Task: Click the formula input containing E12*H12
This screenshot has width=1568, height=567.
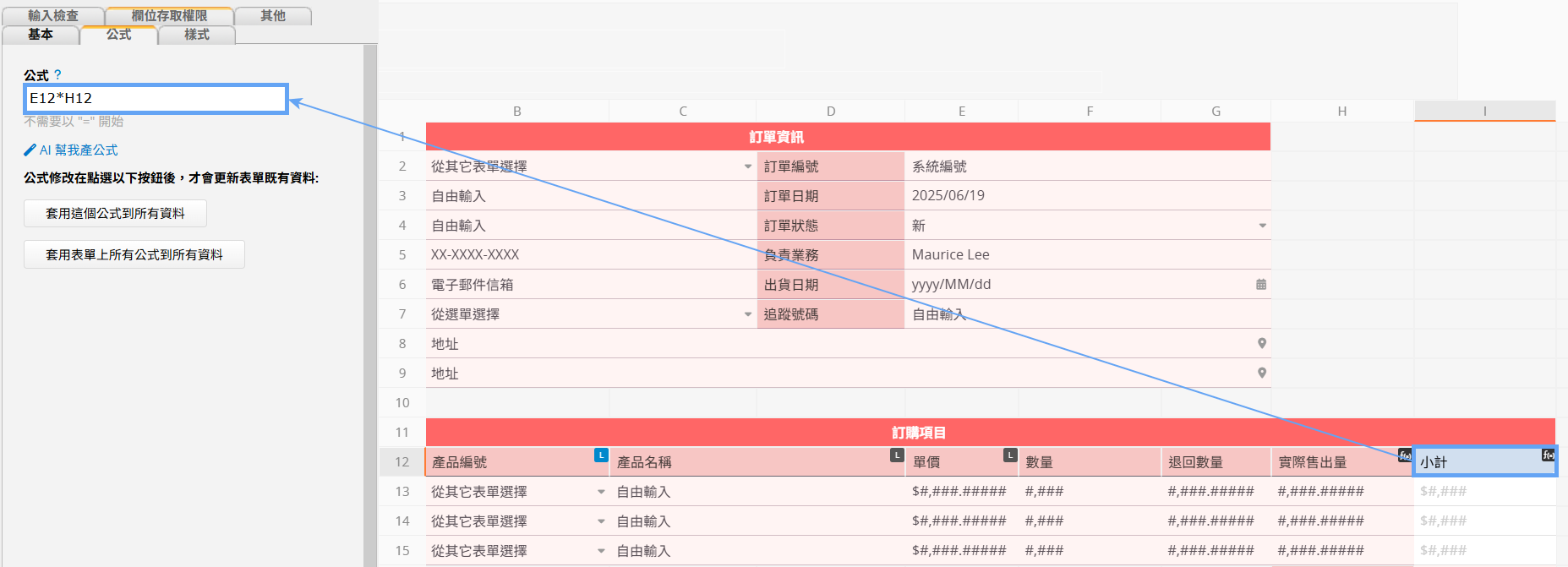Action: pos(156,99)
